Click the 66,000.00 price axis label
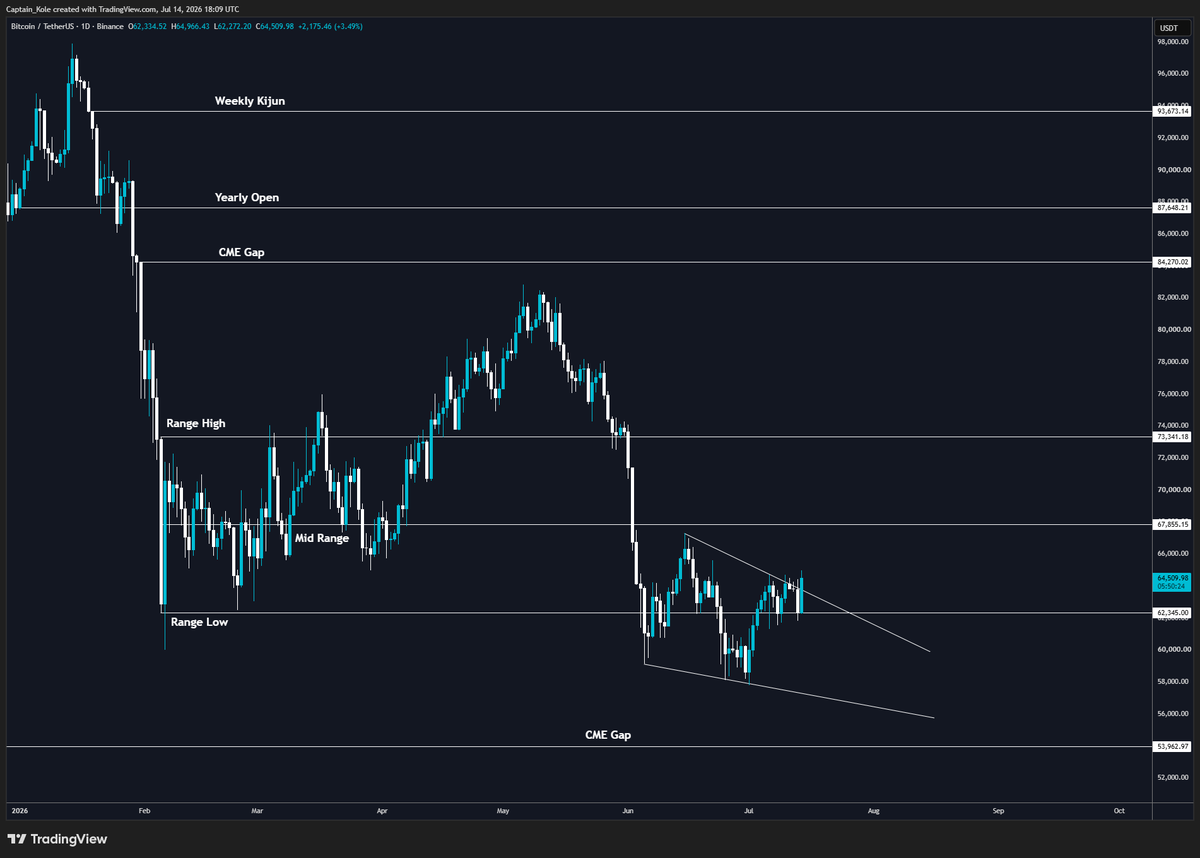Image resolution: width=1200 pixels, height=858 pixels. coord(1172,554)
